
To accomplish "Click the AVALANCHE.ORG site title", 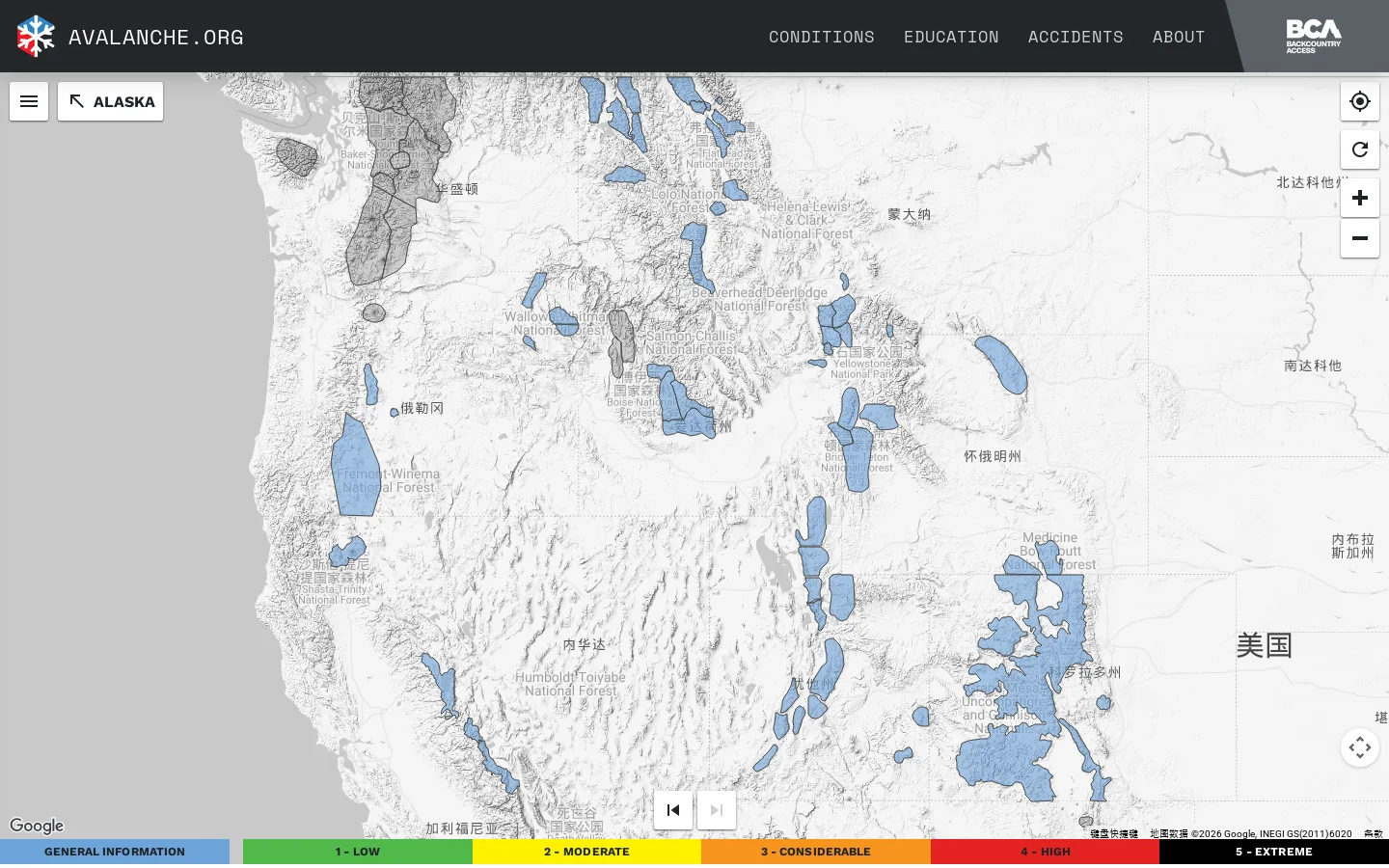I will coord(156,37).
